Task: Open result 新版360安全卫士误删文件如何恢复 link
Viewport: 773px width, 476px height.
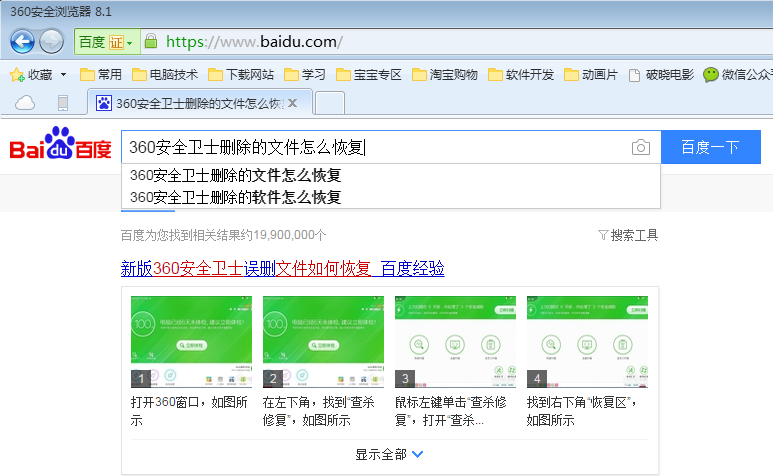Action: (282, 269)
